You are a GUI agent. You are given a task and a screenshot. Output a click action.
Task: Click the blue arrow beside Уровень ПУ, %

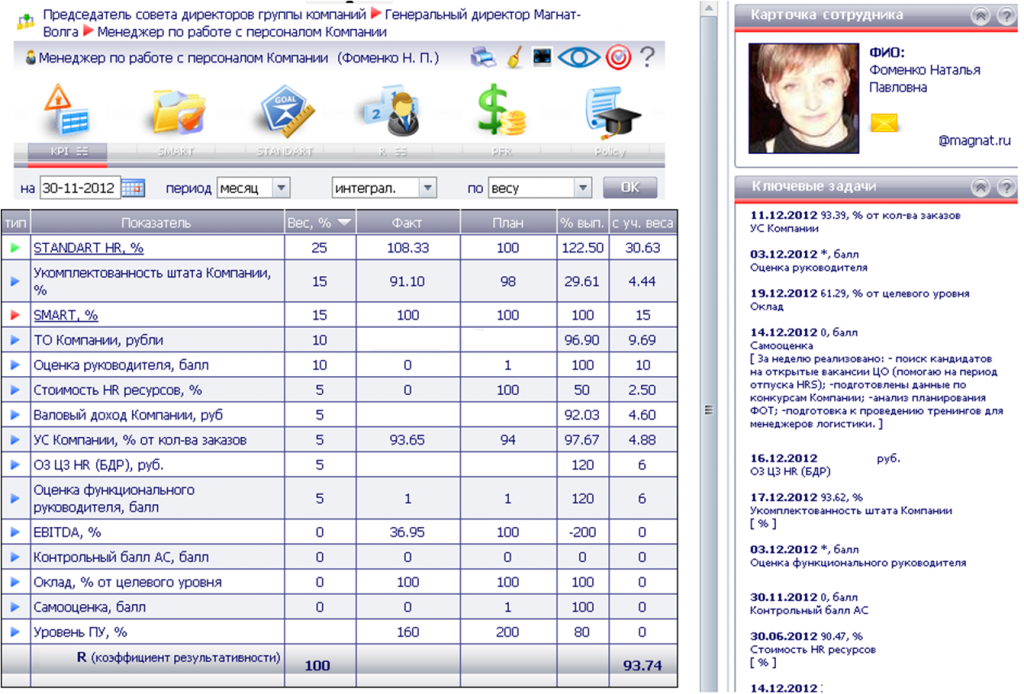(15, 632)
